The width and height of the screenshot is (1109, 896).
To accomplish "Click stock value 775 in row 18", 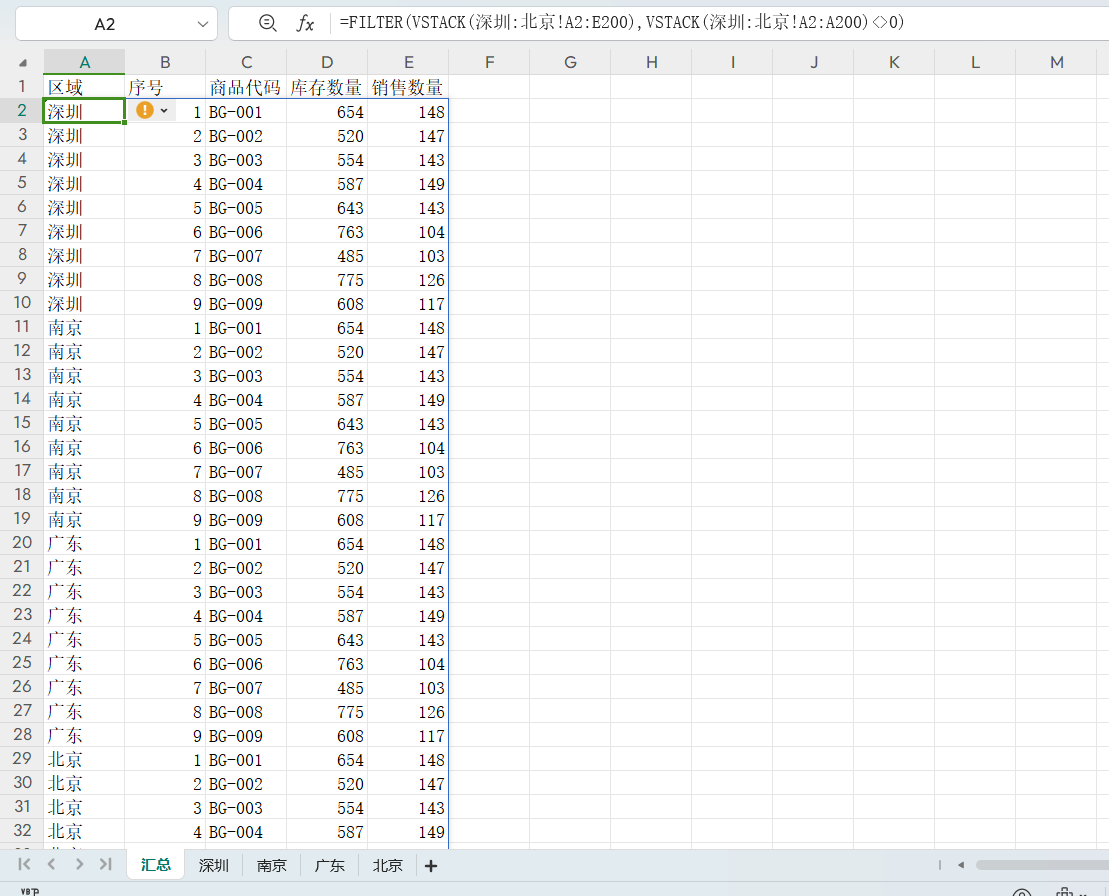I will pyautogui.click(x=327, y=496).
